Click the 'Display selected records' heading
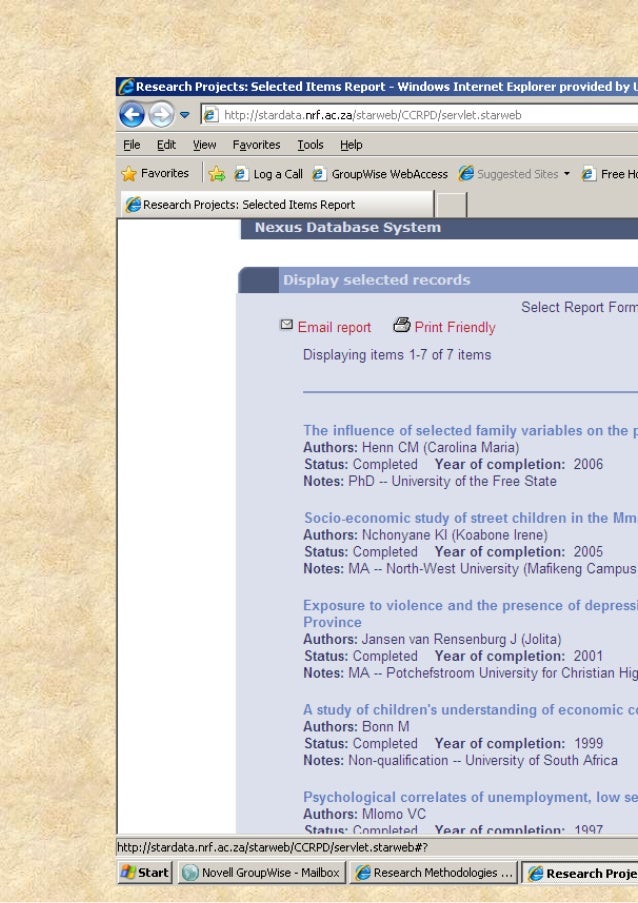 click(x=377, y=280)
